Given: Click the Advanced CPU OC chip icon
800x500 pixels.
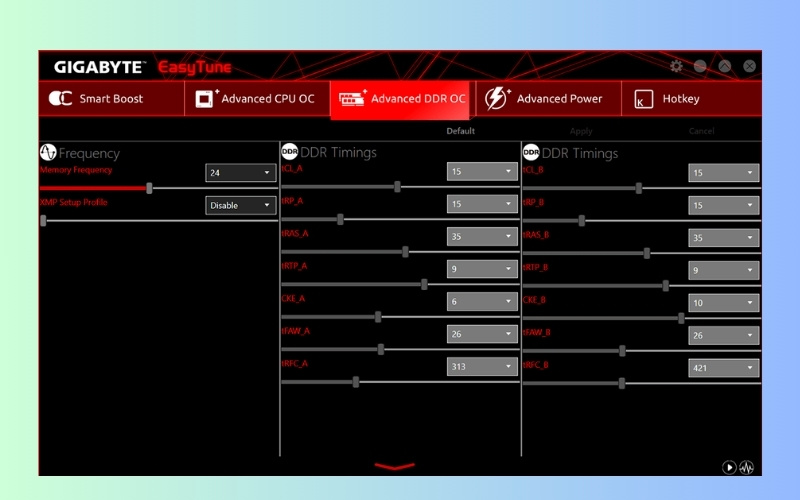Looking at the screenshot, I should click(x=206, y=99).
